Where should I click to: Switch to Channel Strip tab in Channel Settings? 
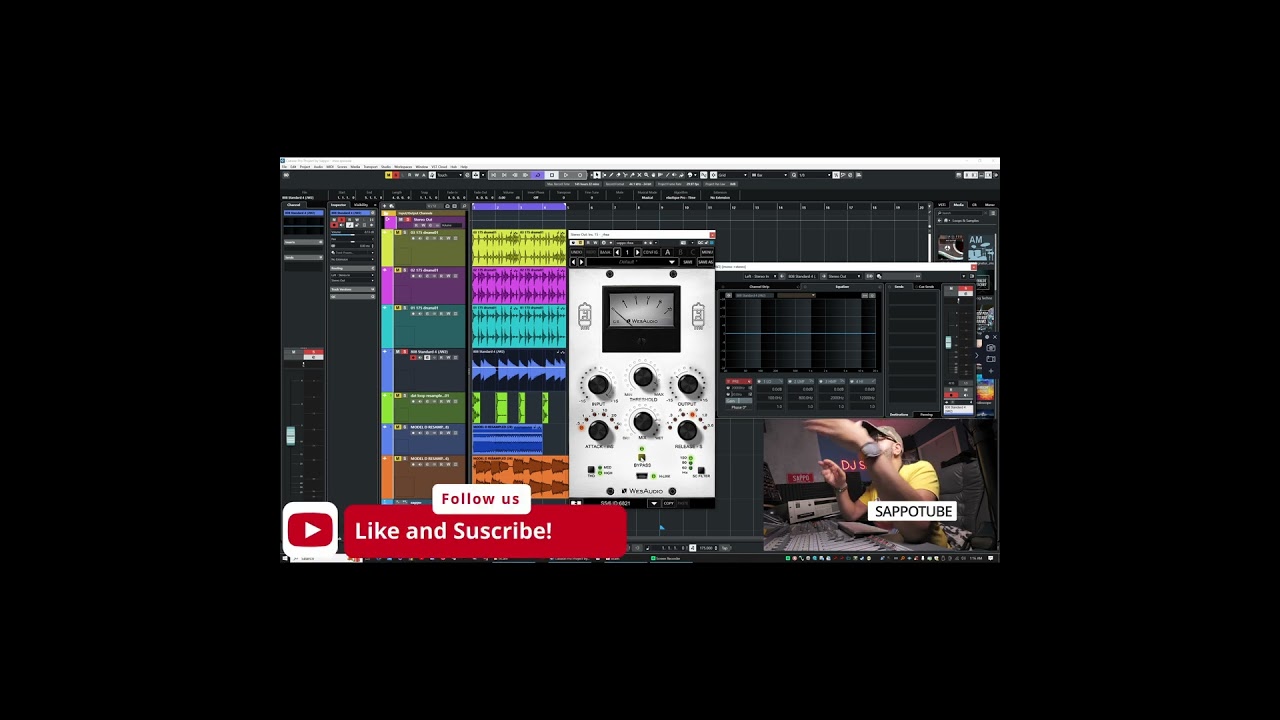pos(759,287)
